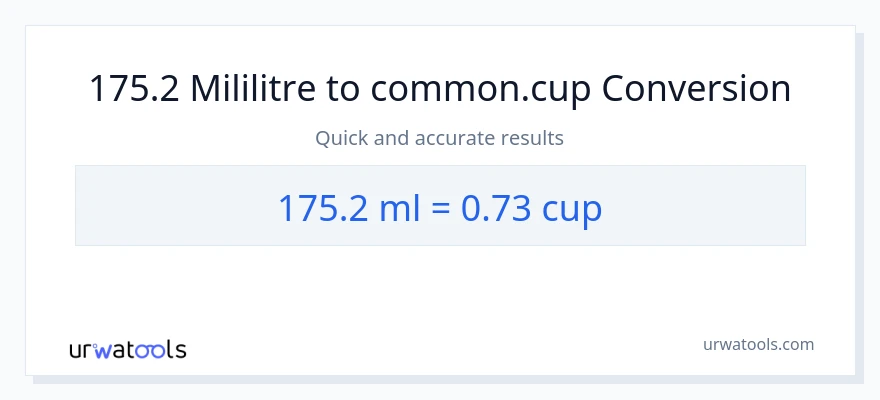The image size is (880, 400).
Task: Click the "Quick and accurate results" subtitle
Action: coord(439,138)
